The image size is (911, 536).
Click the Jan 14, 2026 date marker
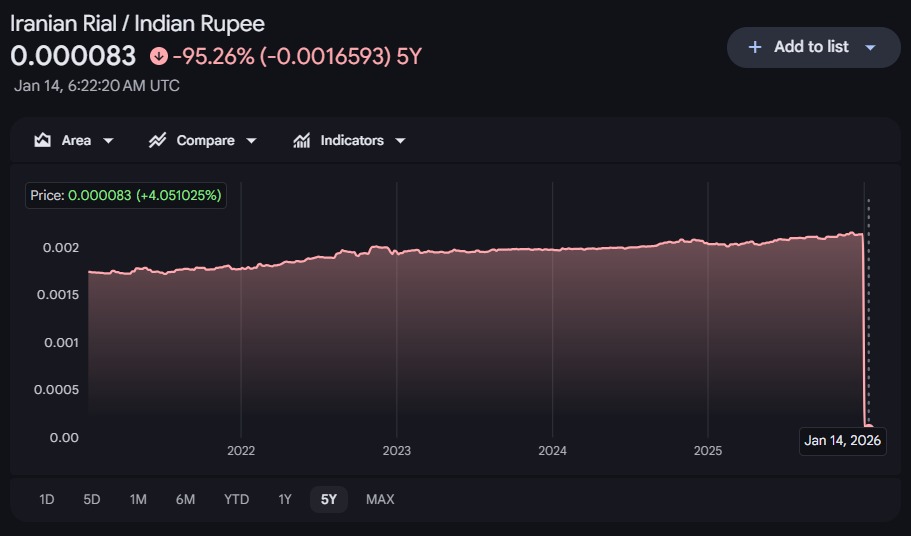tap(842, 441)
